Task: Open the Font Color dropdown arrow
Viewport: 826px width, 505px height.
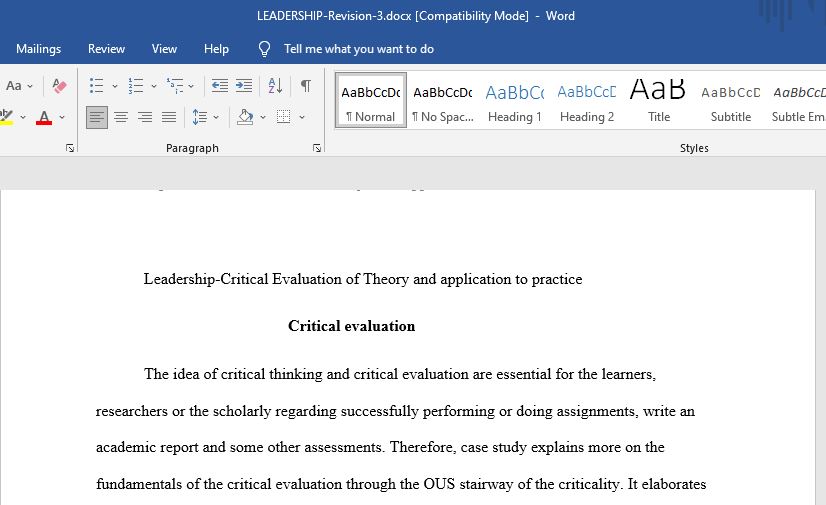Action: [62, 117]
